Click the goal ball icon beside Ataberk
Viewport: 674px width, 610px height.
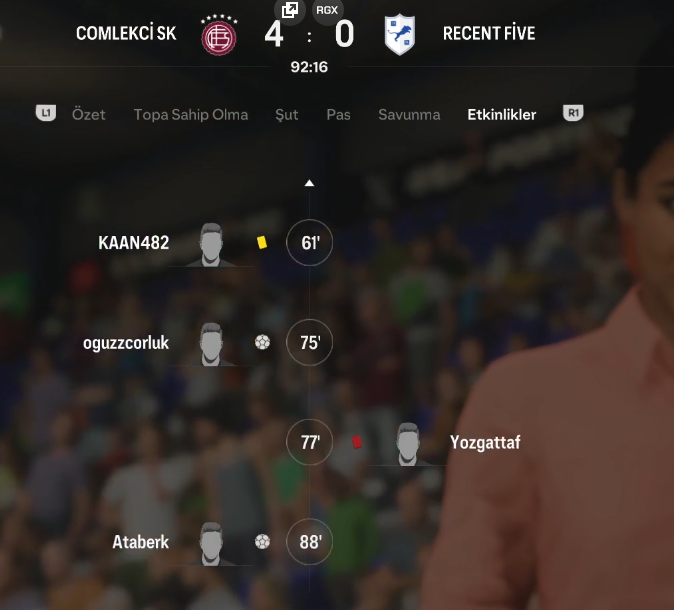(x=262, y=542)
